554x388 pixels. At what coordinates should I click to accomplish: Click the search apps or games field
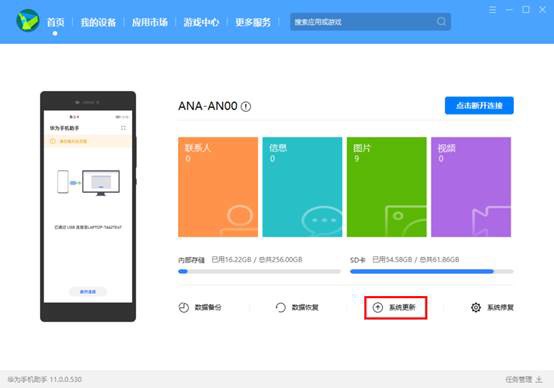[370, 22]
